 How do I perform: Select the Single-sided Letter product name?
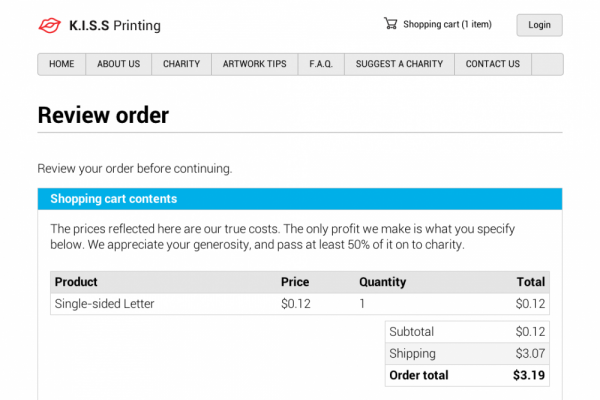coord(104,304)
